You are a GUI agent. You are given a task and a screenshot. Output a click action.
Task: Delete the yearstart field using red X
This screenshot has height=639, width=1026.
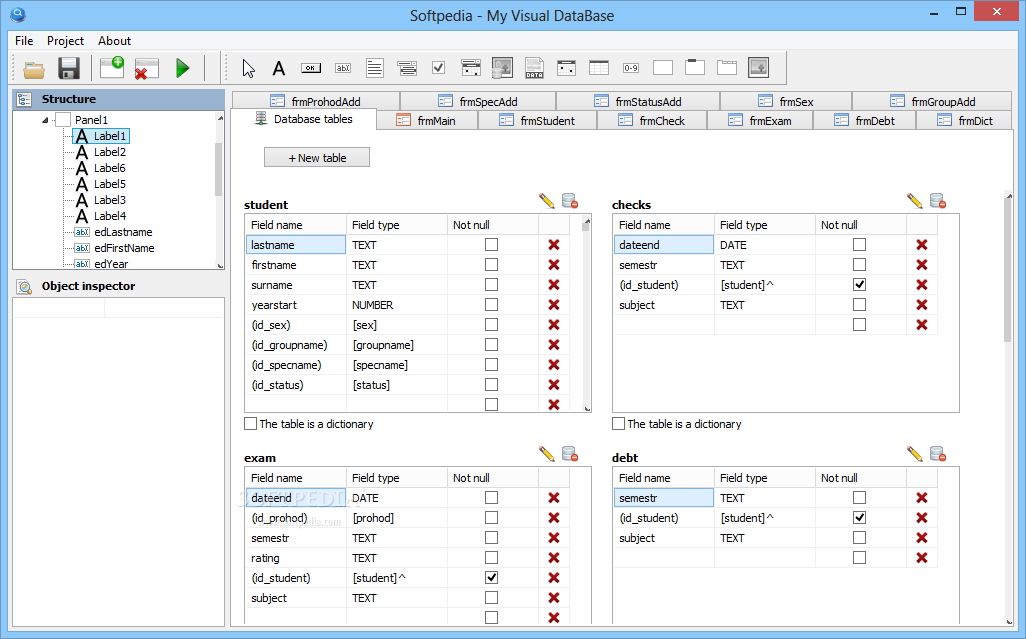[553, 305]
